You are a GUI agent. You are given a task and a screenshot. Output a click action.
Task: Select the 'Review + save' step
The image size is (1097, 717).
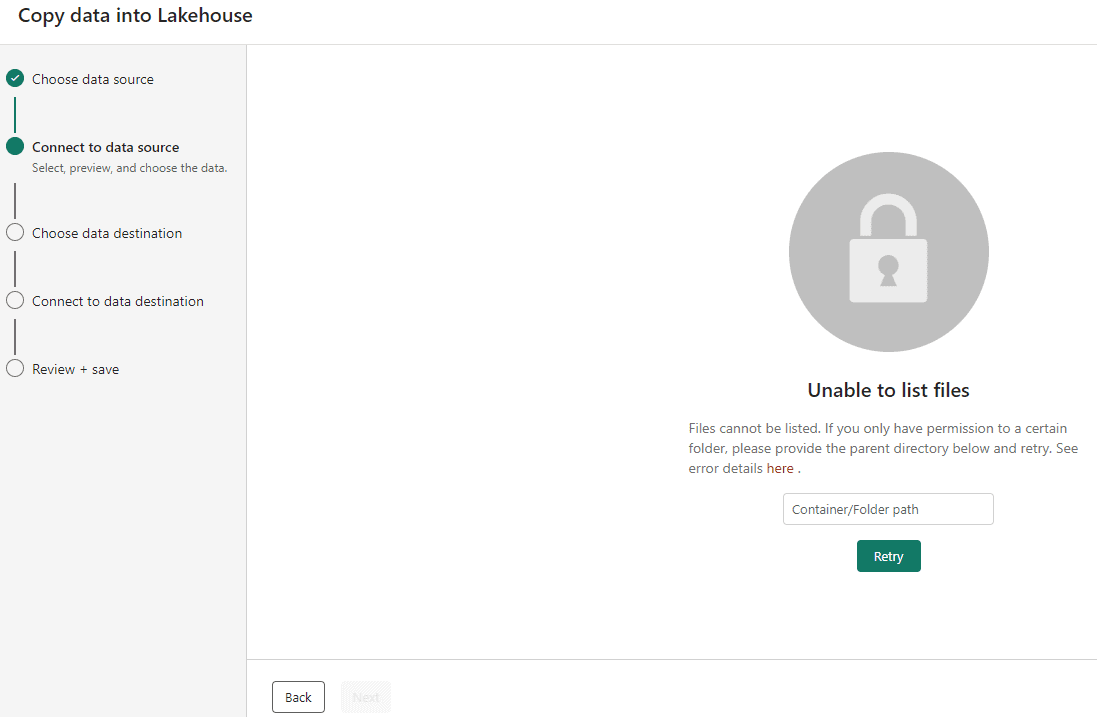pos(76,369)
